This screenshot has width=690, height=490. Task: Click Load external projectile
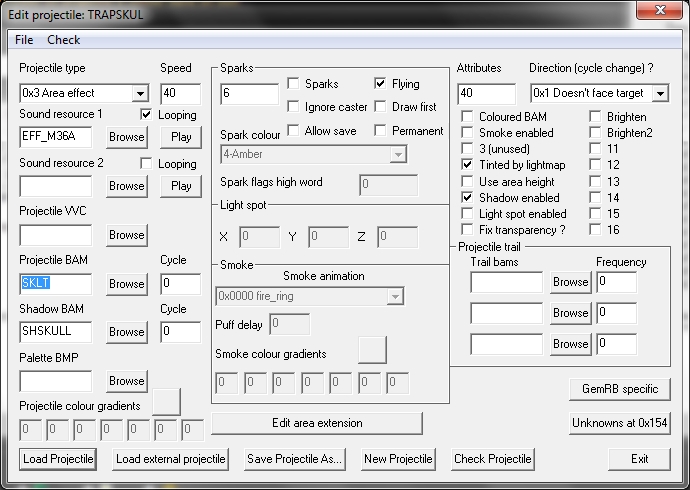[171, 459]
